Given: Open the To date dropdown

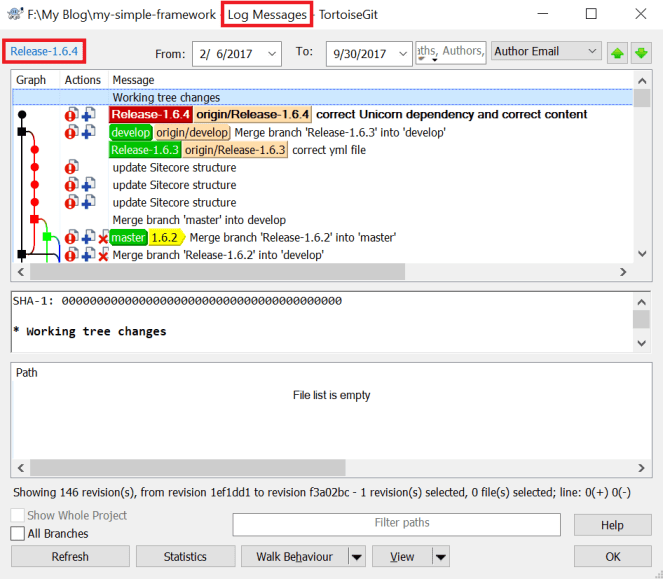Looking at the screenshot, I should 403,53.
